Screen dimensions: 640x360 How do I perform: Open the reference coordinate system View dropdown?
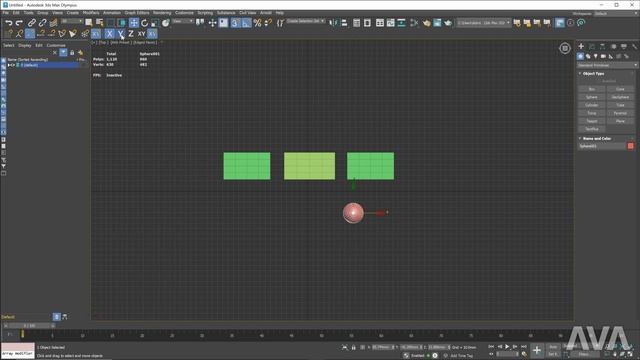click(x=183, y=21)
